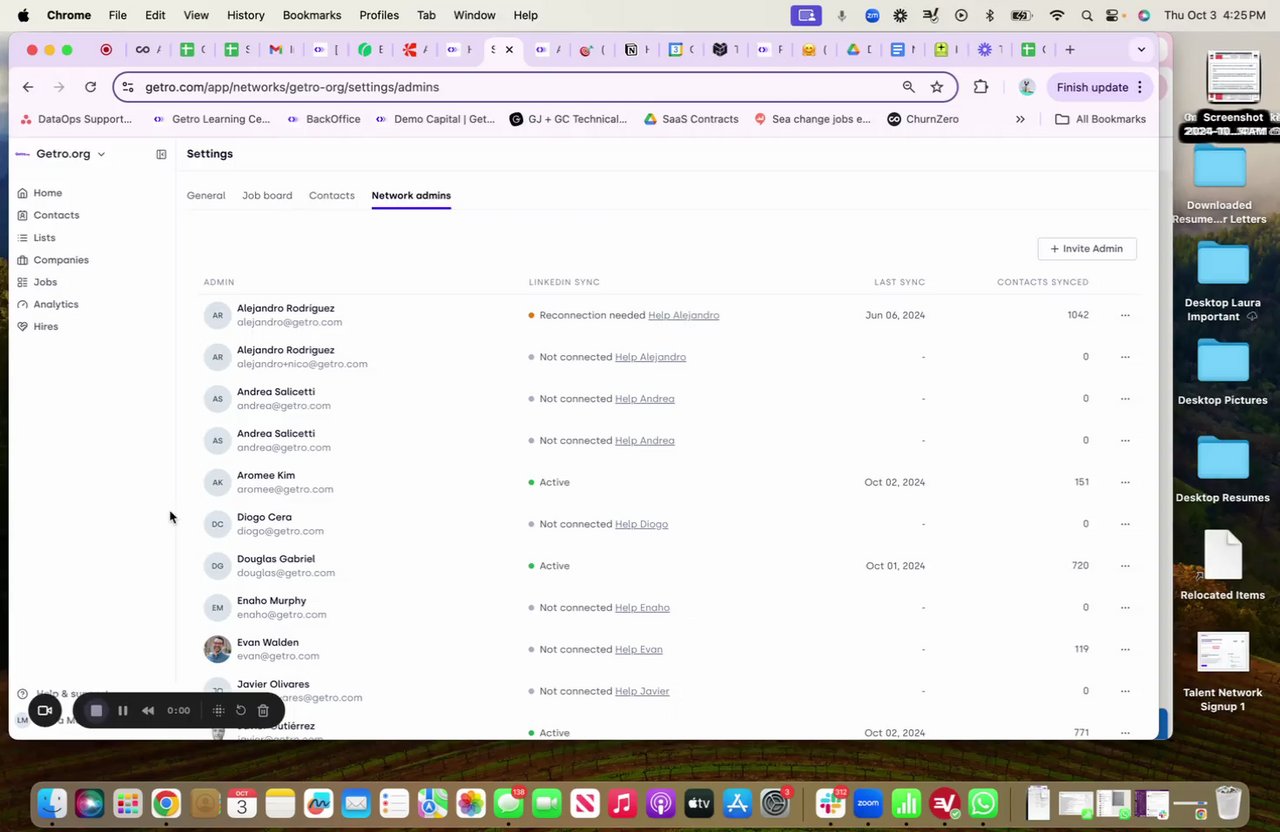Open a new Chrome tab with plus

click(1070, 50)
